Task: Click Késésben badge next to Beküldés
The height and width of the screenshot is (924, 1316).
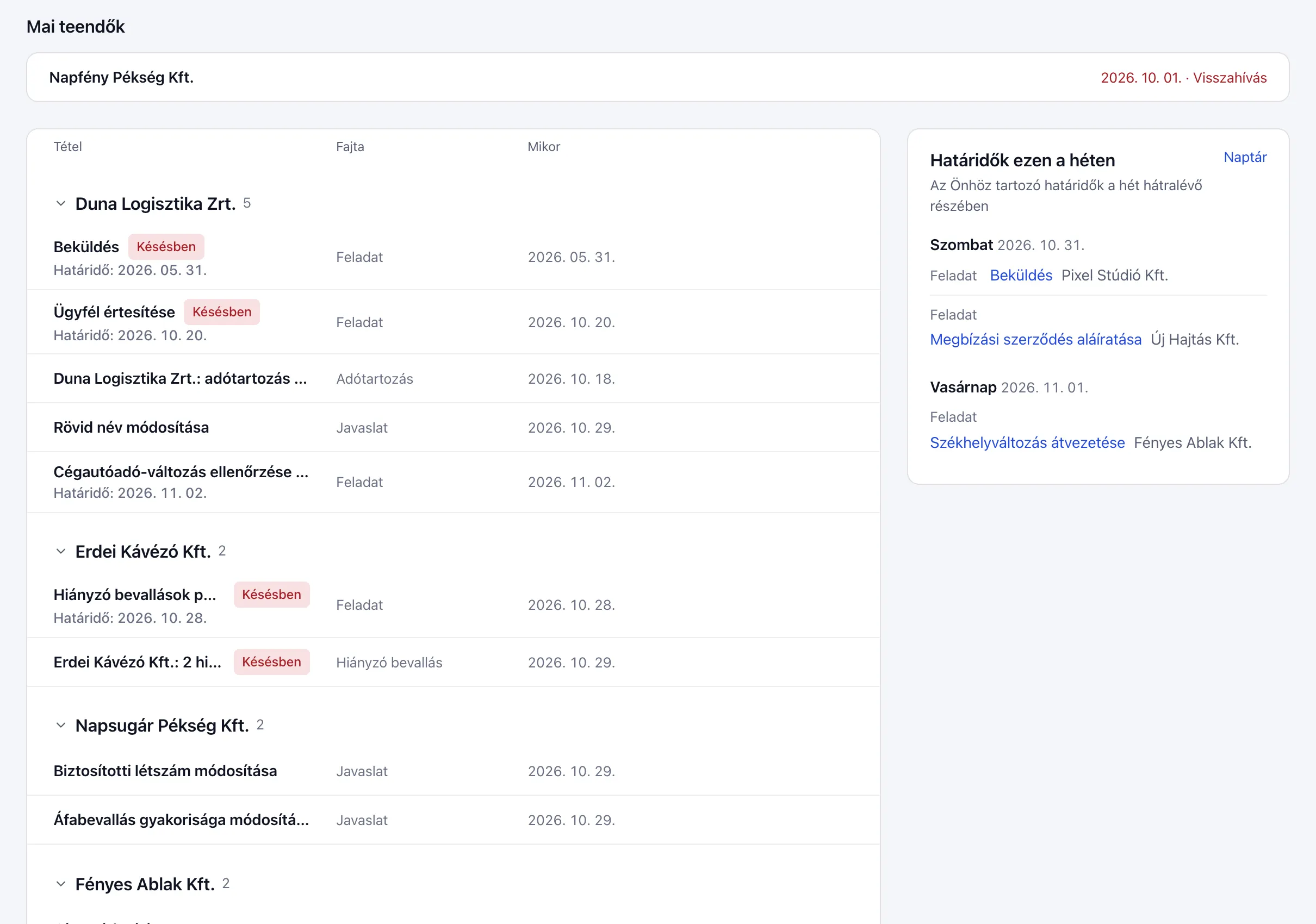Action: 166,247
